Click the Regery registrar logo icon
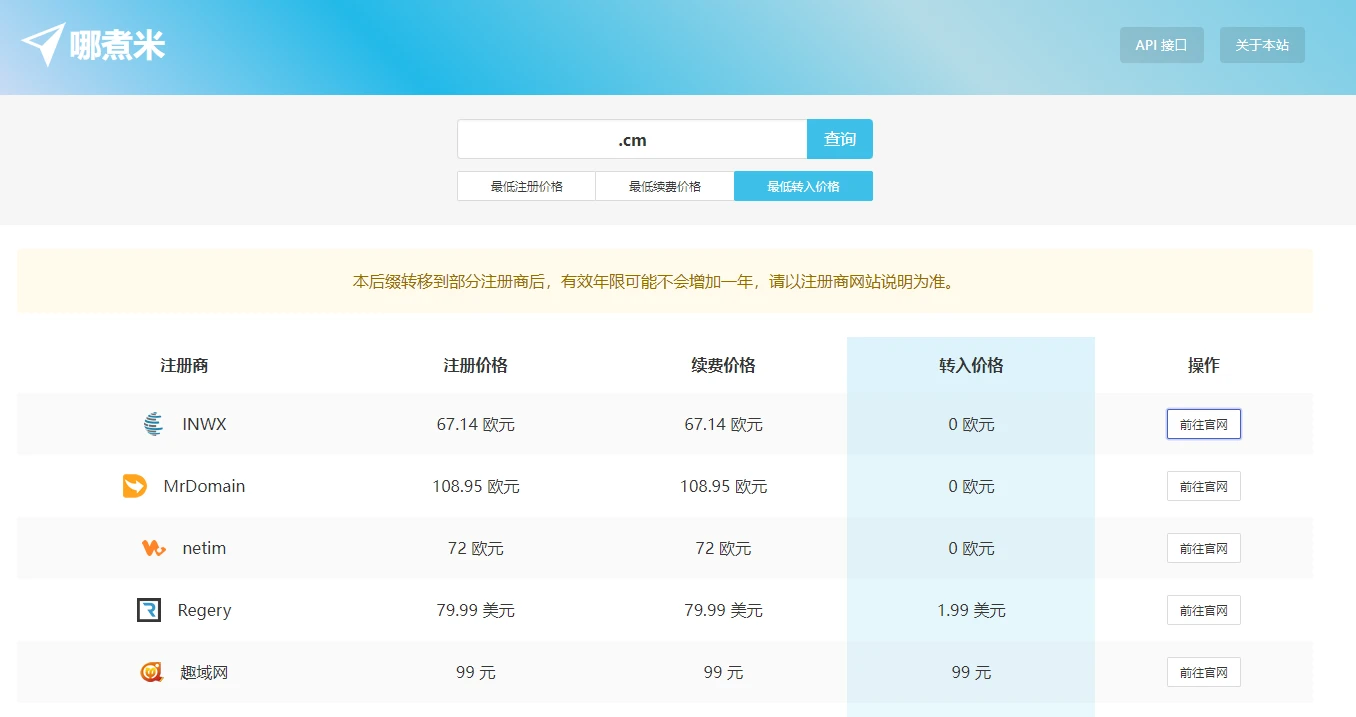 tap(149, 610)
